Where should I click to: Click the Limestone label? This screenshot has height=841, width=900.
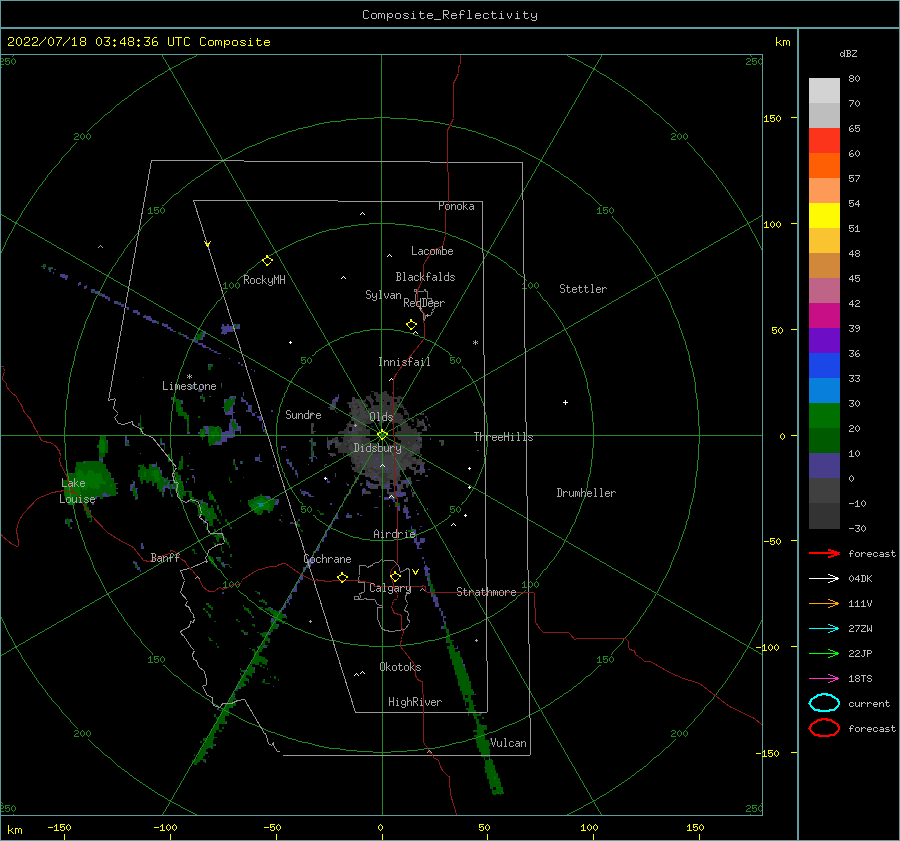click(x=189, y=386)
